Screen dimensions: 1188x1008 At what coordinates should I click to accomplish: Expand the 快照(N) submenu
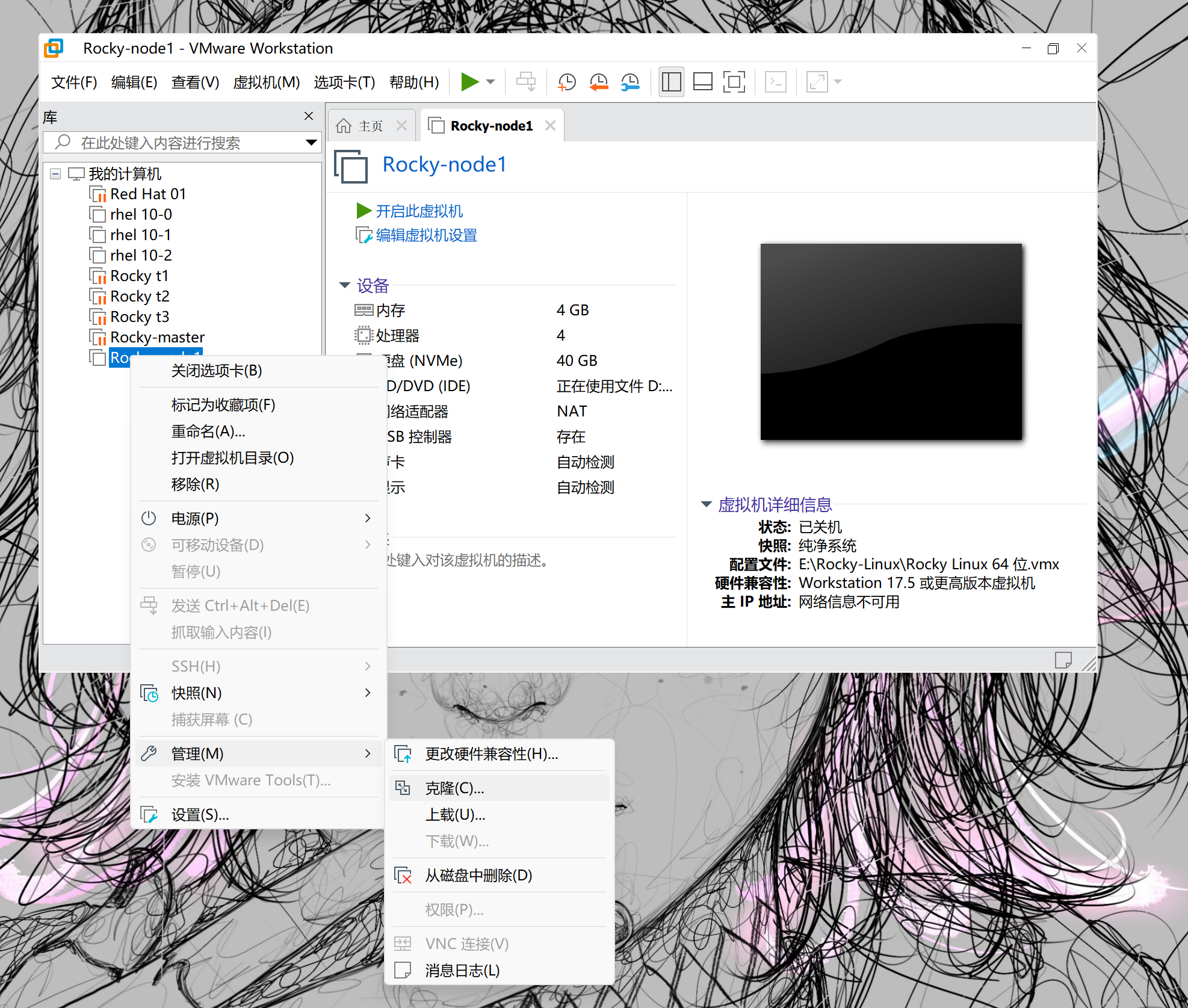[259, 693]
